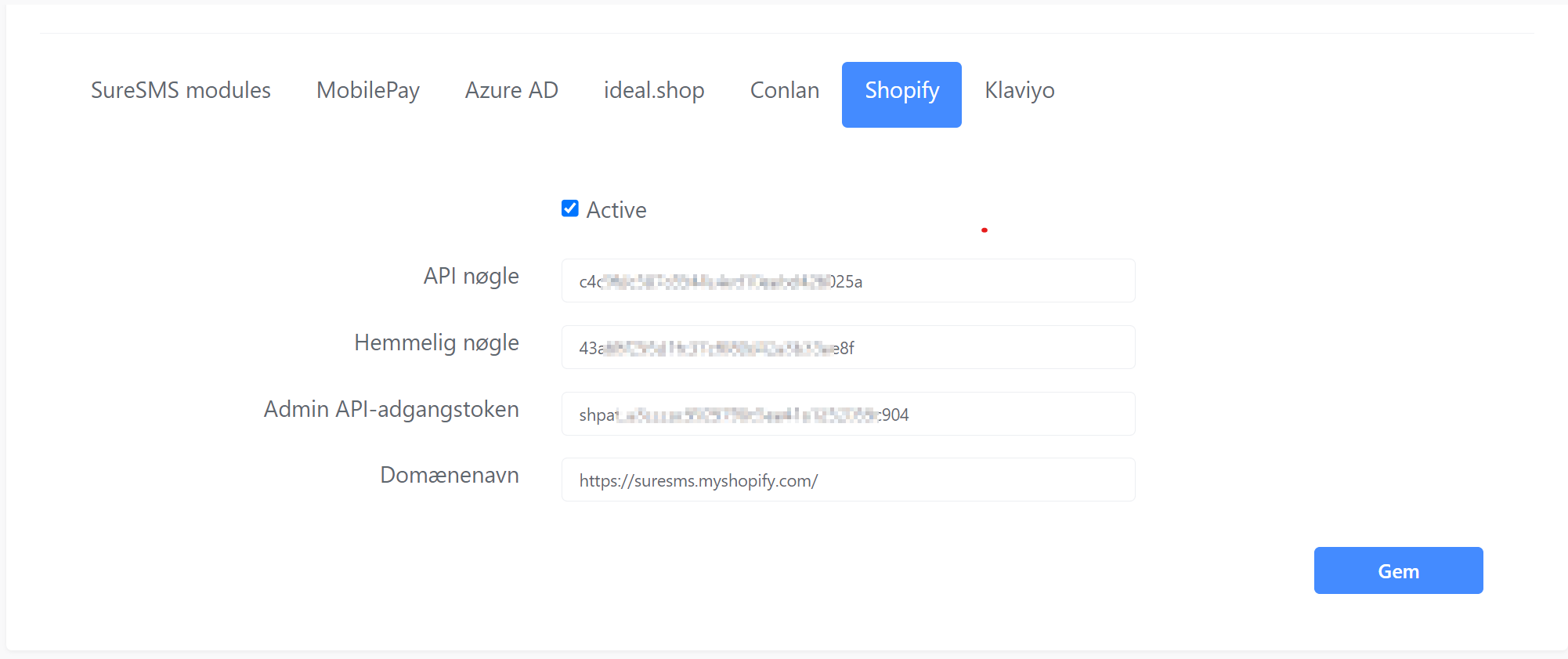Save settings with the Gem button
Viewport: 1568px width, 659px height.
click(1398, 570)
